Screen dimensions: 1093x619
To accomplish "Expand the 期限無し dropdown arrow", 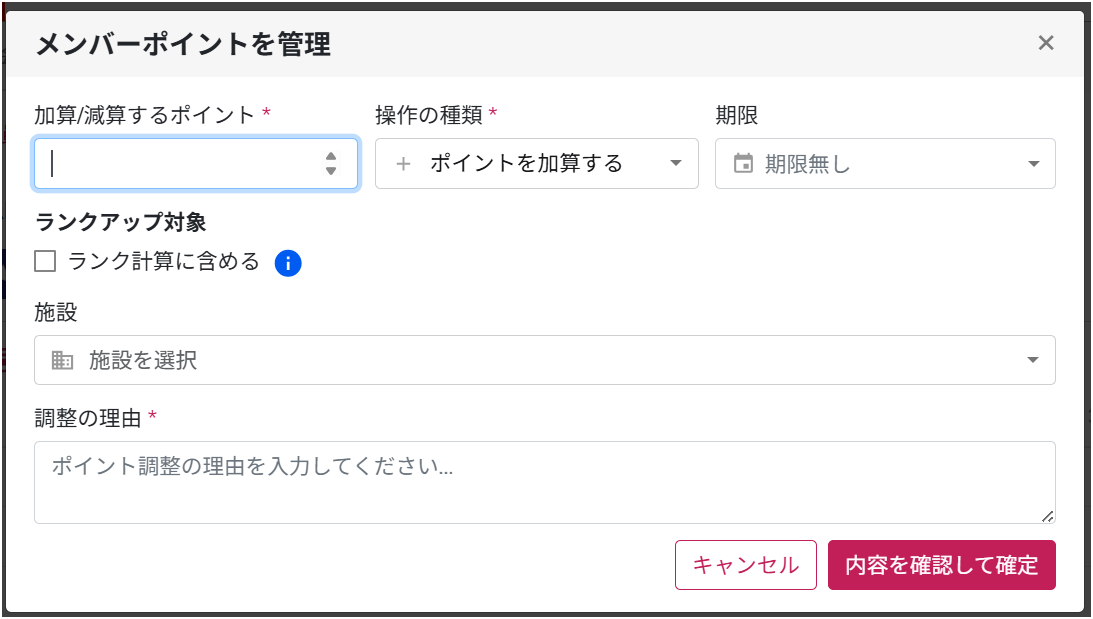I will coord(1034,164).
